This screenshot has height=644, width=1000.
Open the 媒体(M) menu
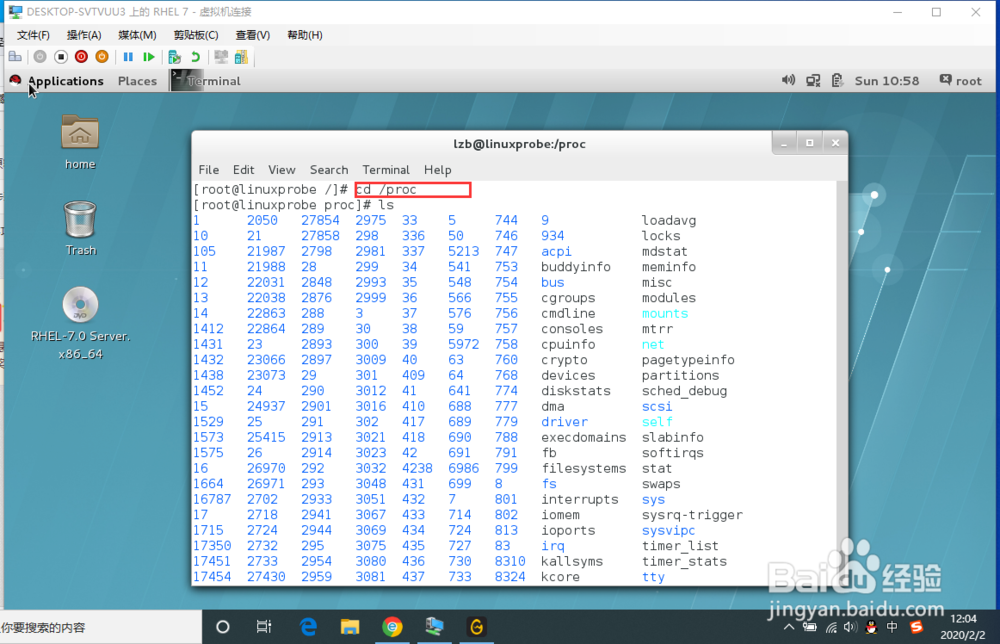click(137, 35)
